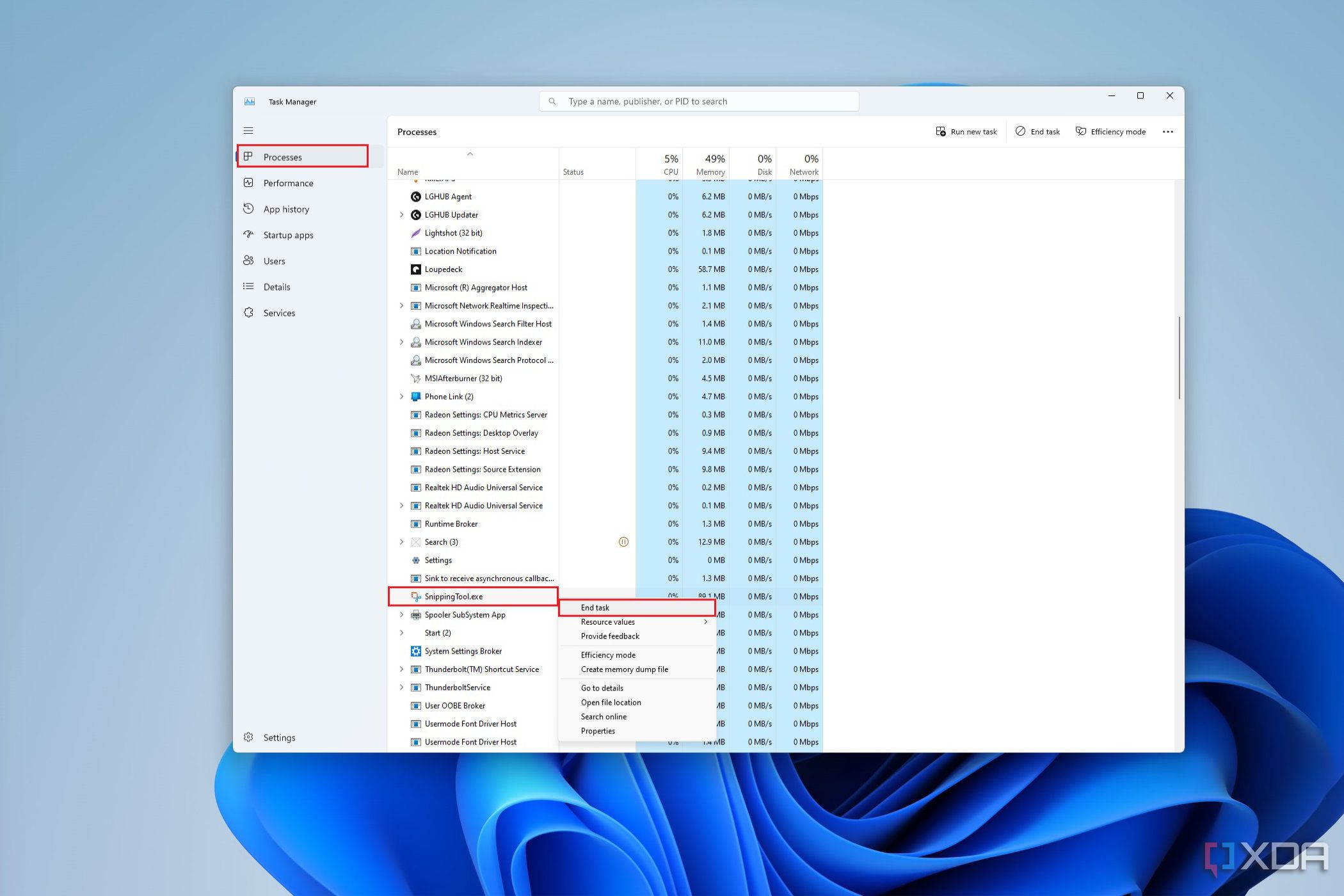Expand Thunderbolt(TM) Shortcut Service group

401,669
